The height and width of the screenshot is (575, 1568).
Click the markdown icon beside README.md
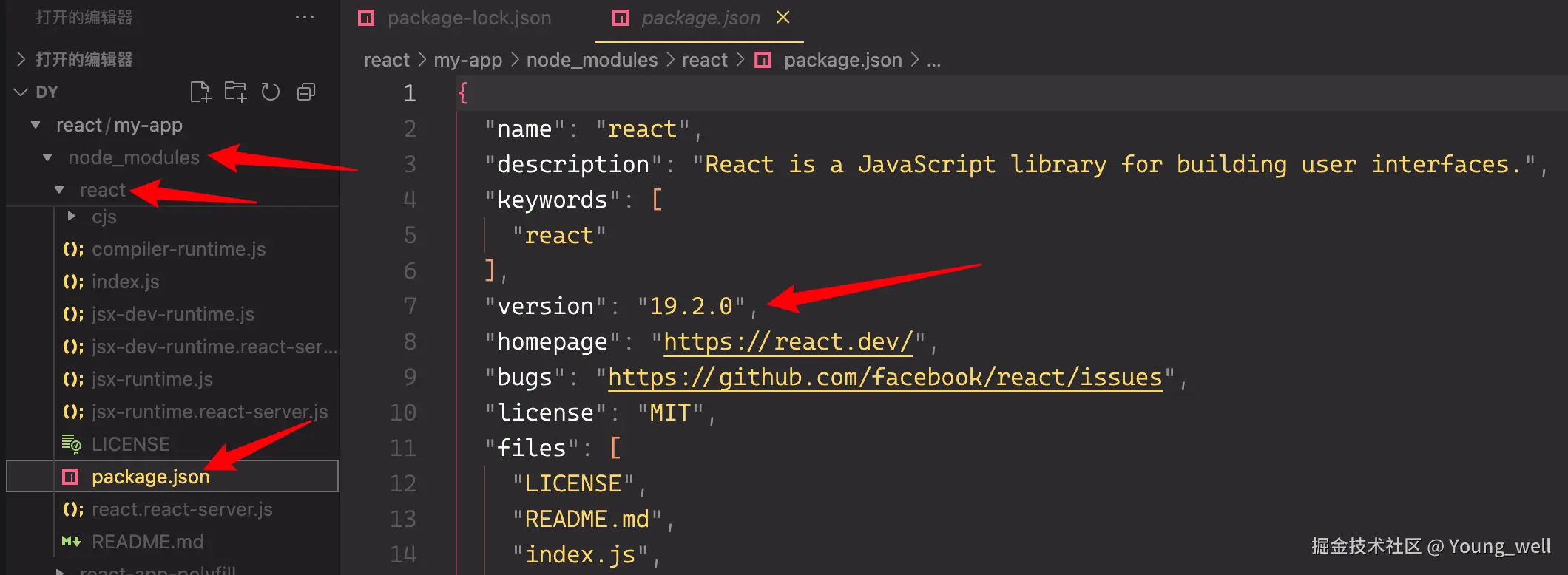(71, 542)
